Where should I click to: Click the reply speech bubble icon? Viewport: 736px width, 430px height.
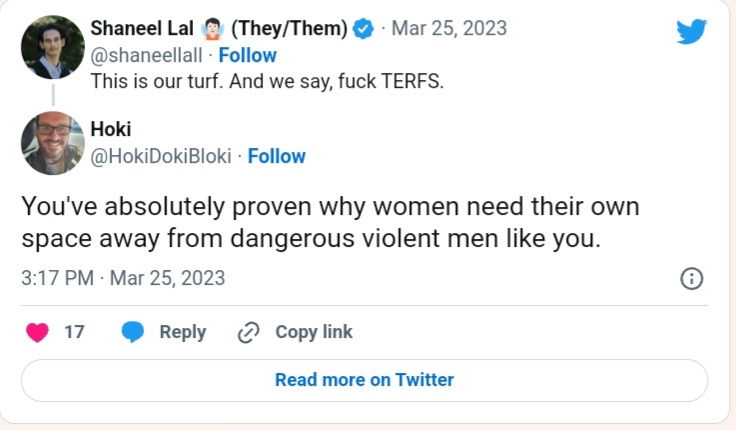tap(133, 332)
